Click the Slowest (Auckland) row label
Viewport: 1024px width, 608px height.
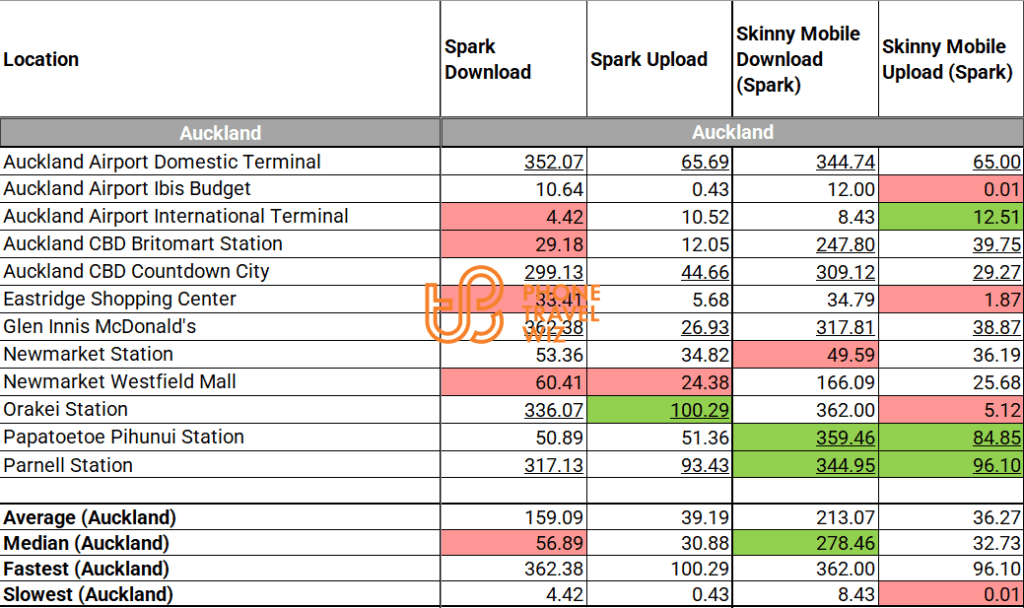(x=88, y=595)
